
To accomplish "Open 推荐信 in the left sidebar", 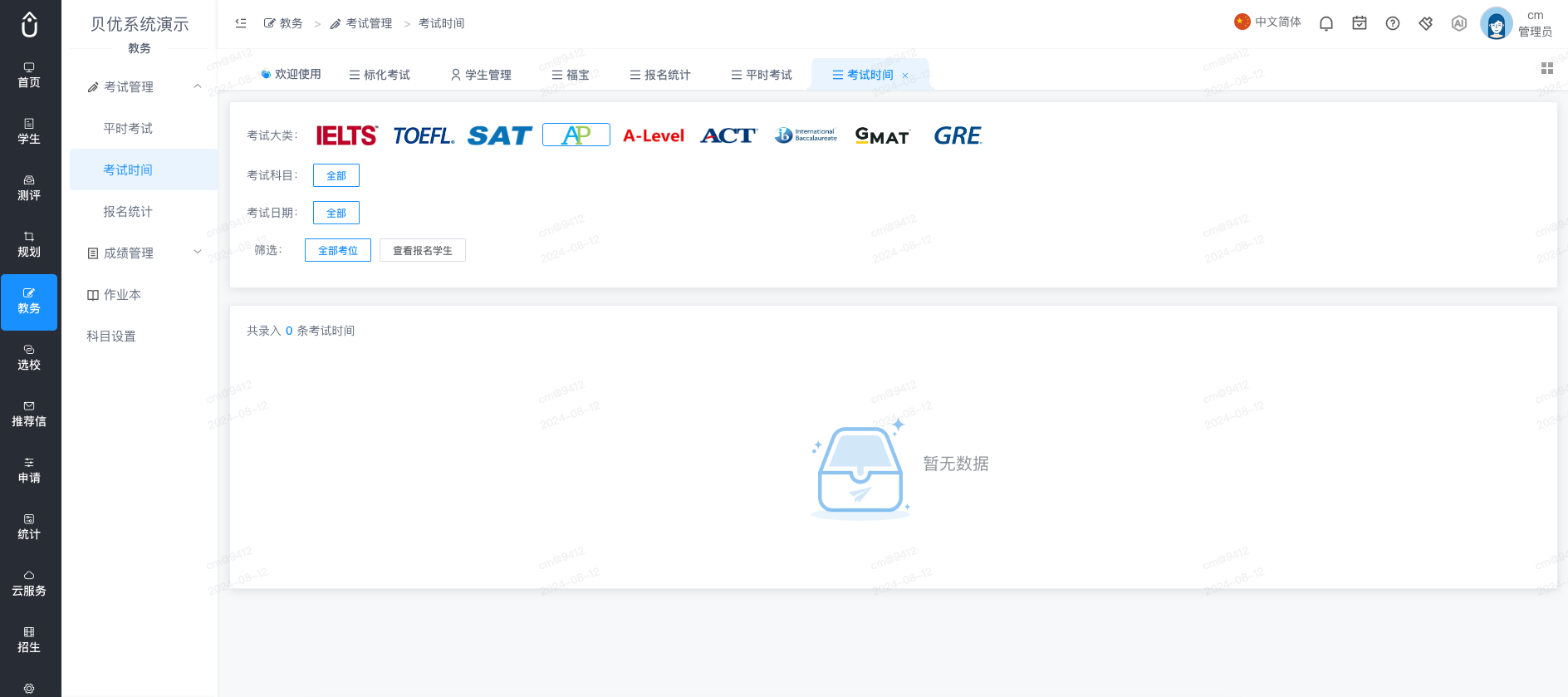I will coord(29,415).
